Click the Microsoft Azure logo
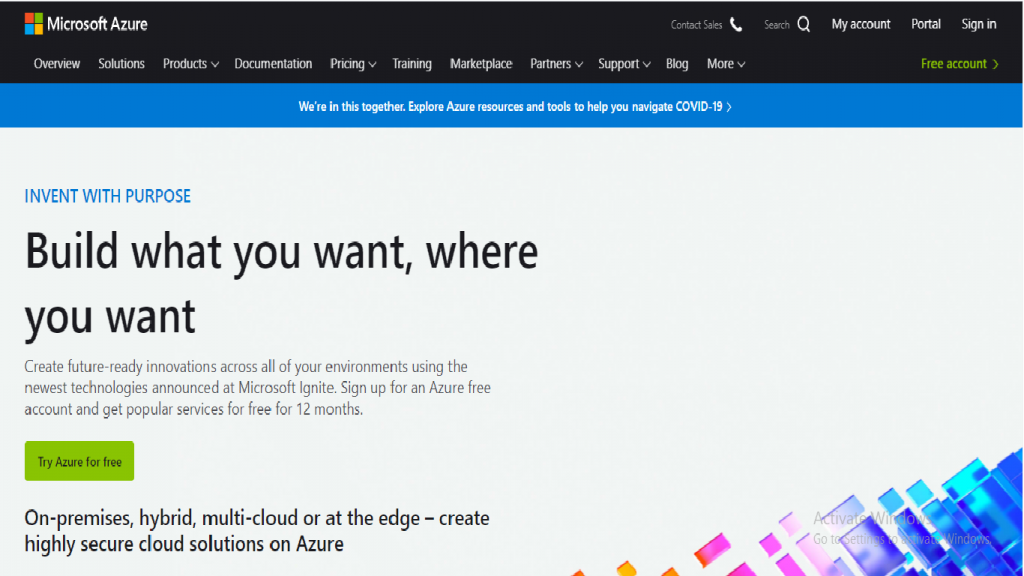The image size is (1024, 576). 86,24
